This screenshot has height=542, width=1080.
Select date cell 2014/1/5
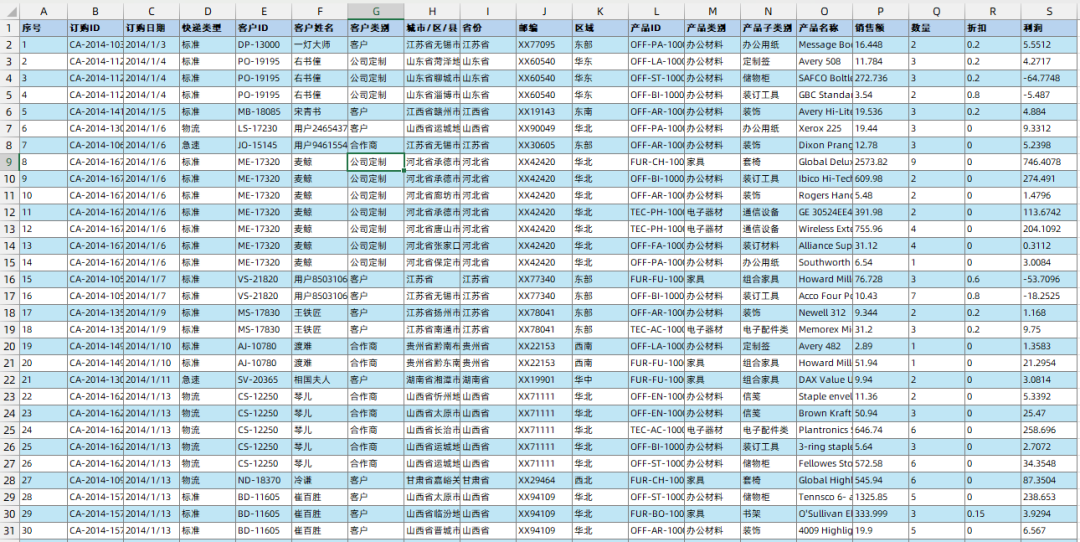point(152,112)
